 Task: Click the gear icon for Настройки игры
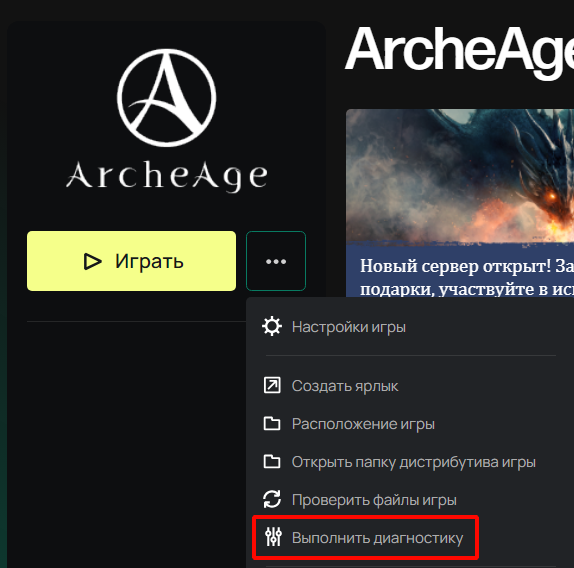(x=272, y=326)
